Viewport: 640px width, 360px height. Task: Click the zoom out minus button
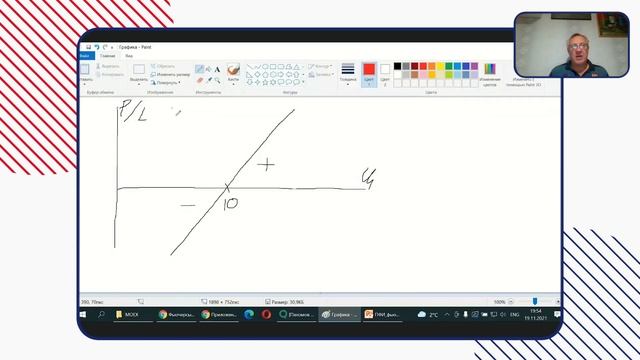point(511,302)
